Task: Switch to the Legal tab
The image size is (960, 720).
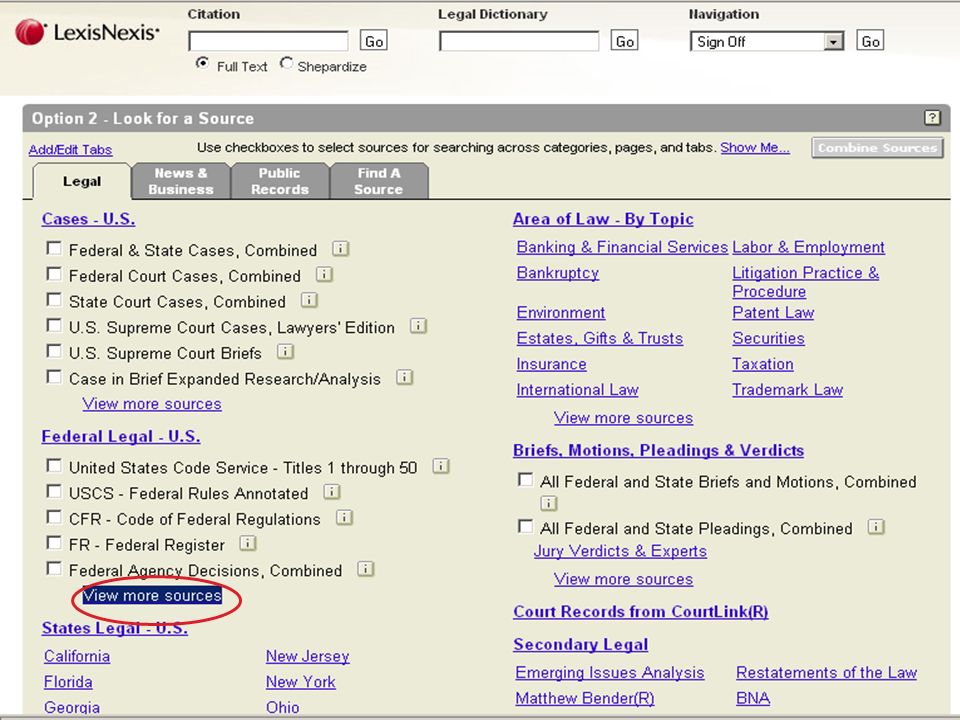Action: click(x=82, y=181)
